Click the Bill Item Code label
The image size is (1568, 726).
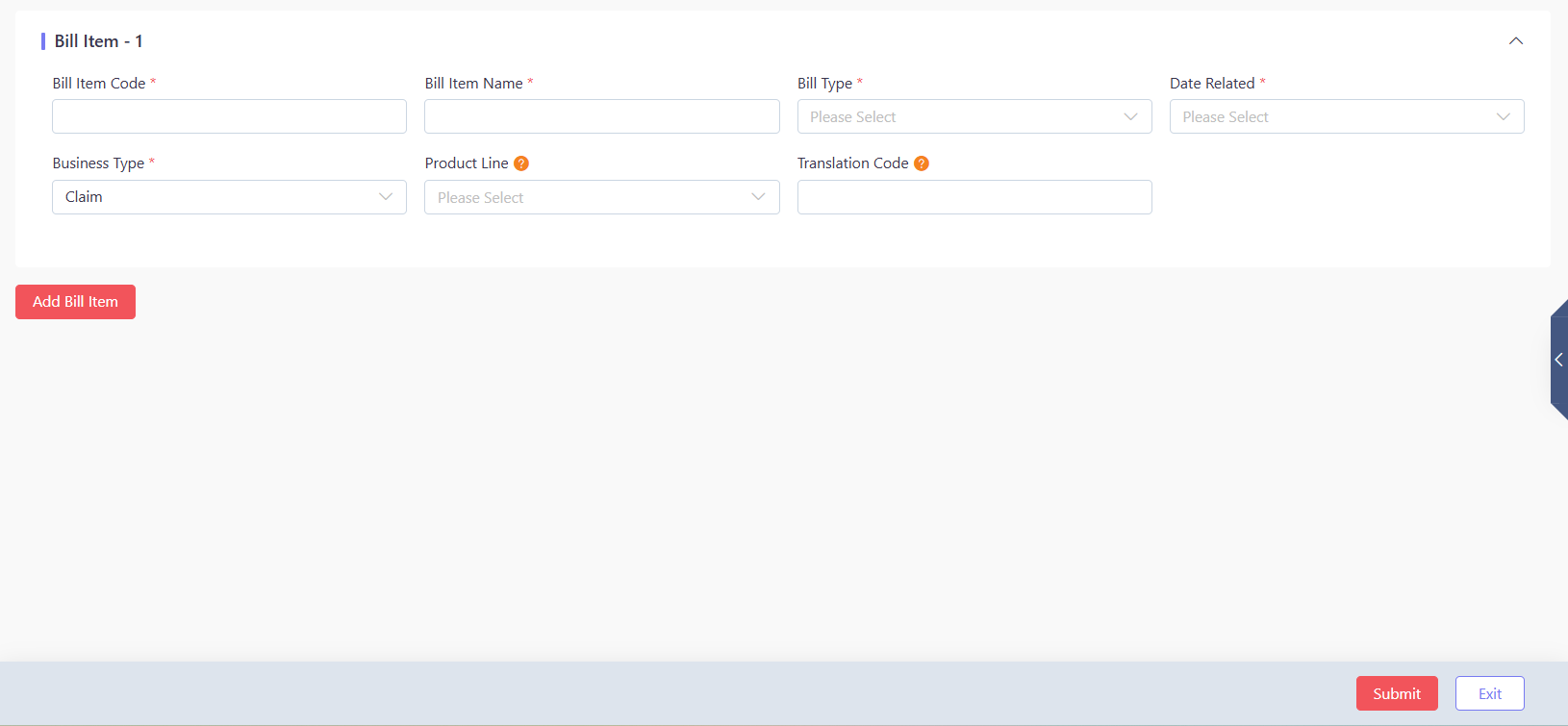[99, 84]
